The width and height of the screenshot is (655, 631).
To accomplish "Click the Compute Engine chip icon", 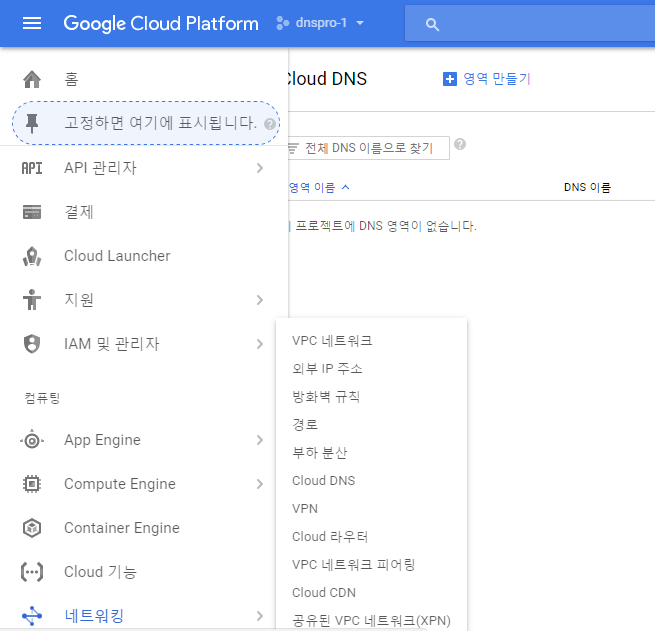I will click(x=32, y=484).
